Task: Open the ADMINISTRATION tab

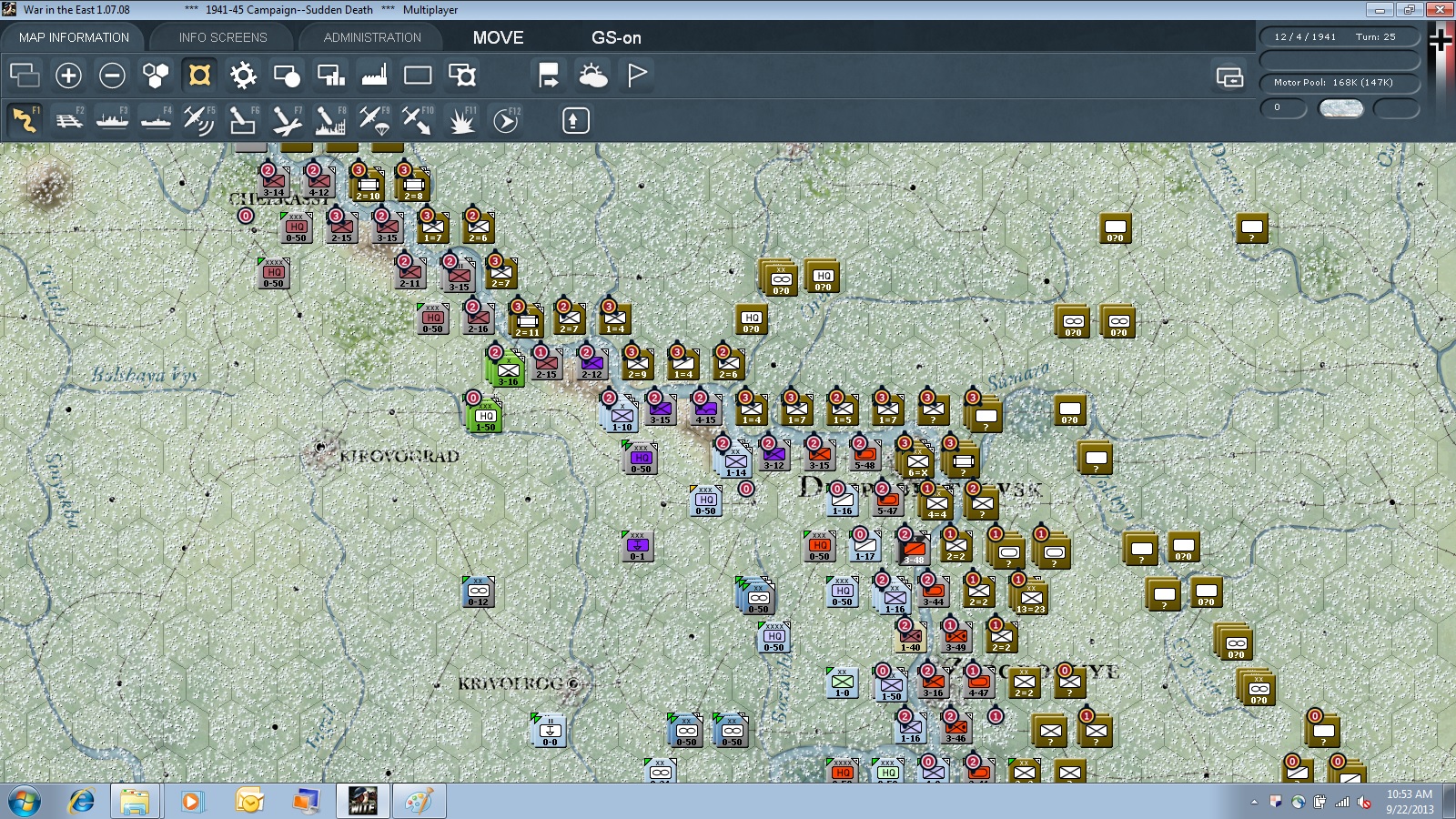Action: tap(372, 37)
